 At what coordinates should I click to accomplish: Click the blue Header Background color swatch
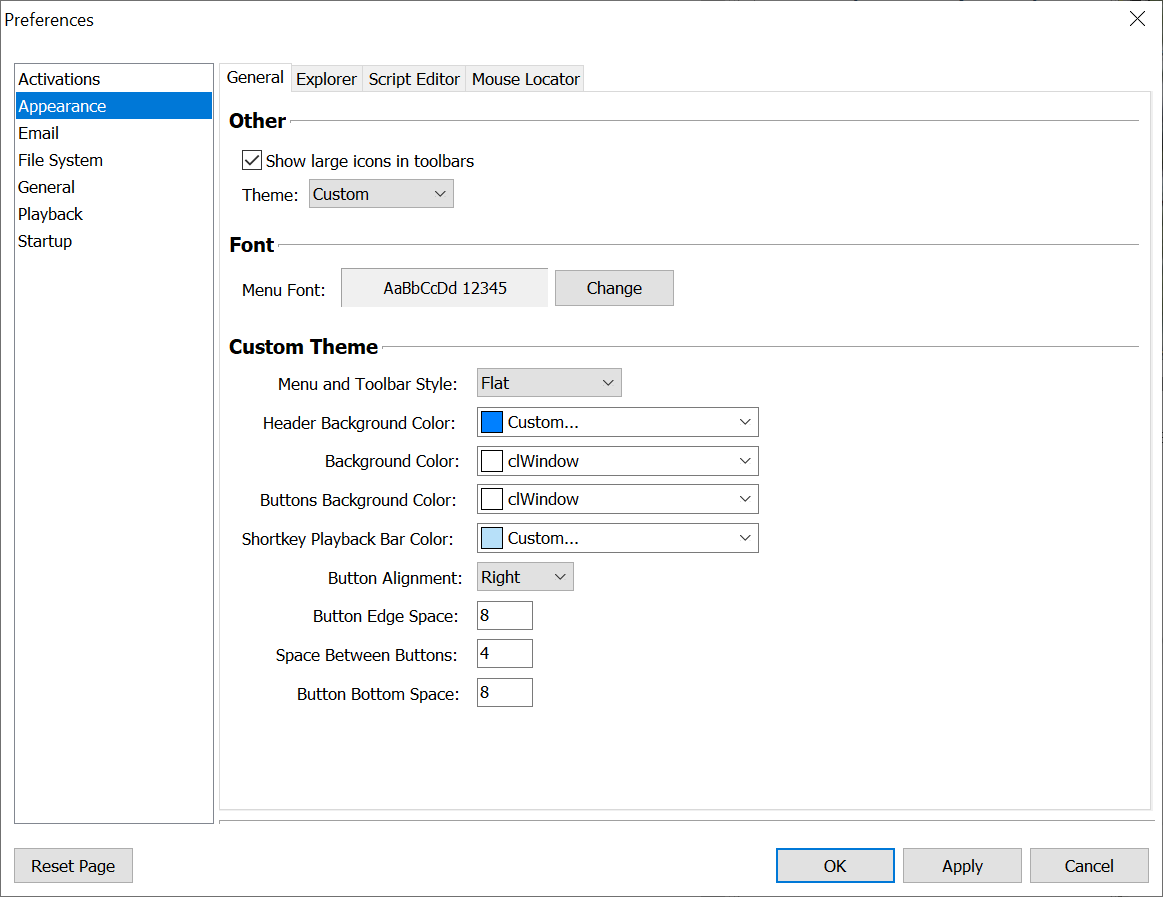tap(492, 422)
